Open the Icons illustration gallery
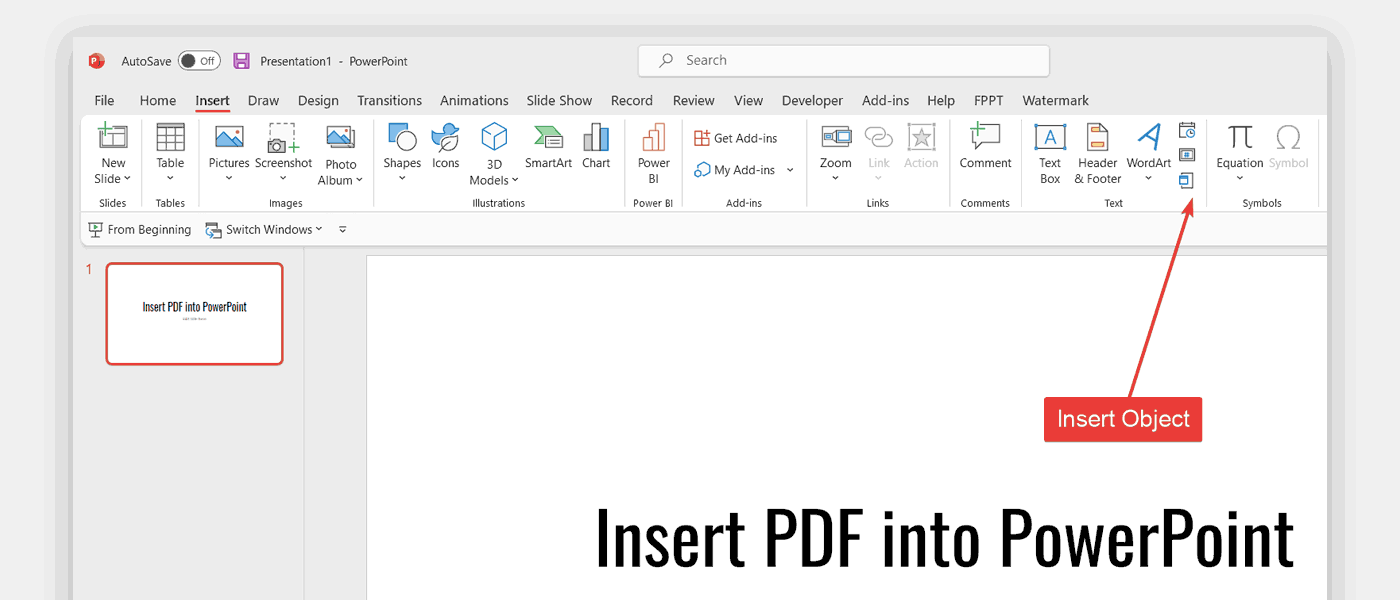 (446, 147)
